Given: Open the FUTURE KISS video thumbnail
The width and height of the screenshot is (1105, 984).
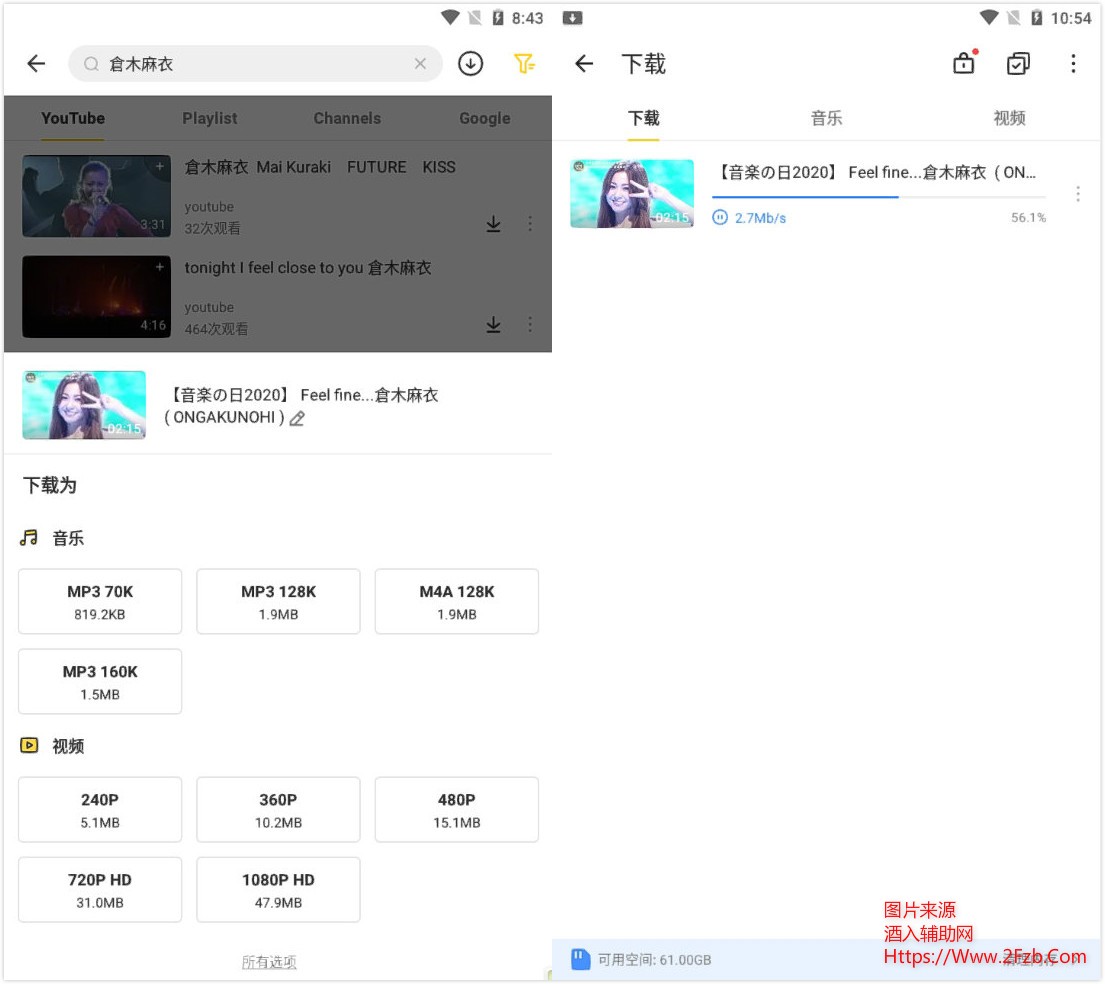Looking at the screenshot, I should click(x=97, y=196).
